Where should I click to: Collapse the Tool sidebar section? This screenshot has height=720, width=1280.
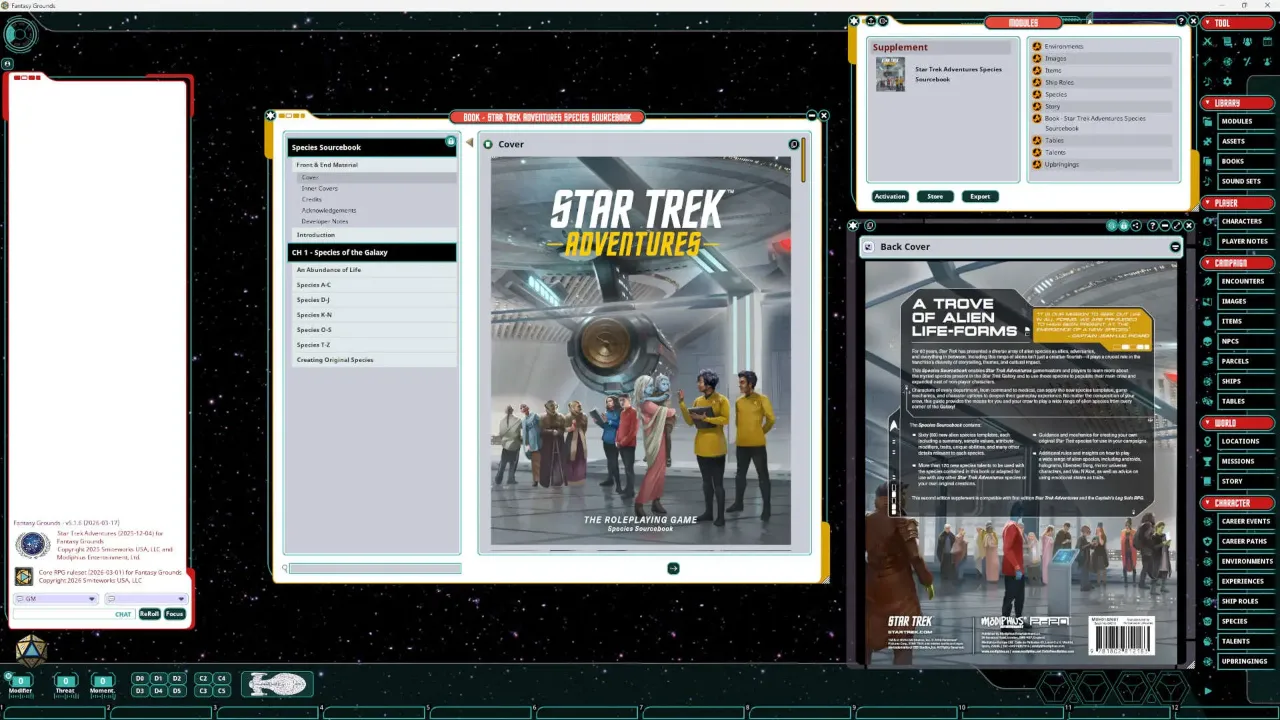[1237, 23]
